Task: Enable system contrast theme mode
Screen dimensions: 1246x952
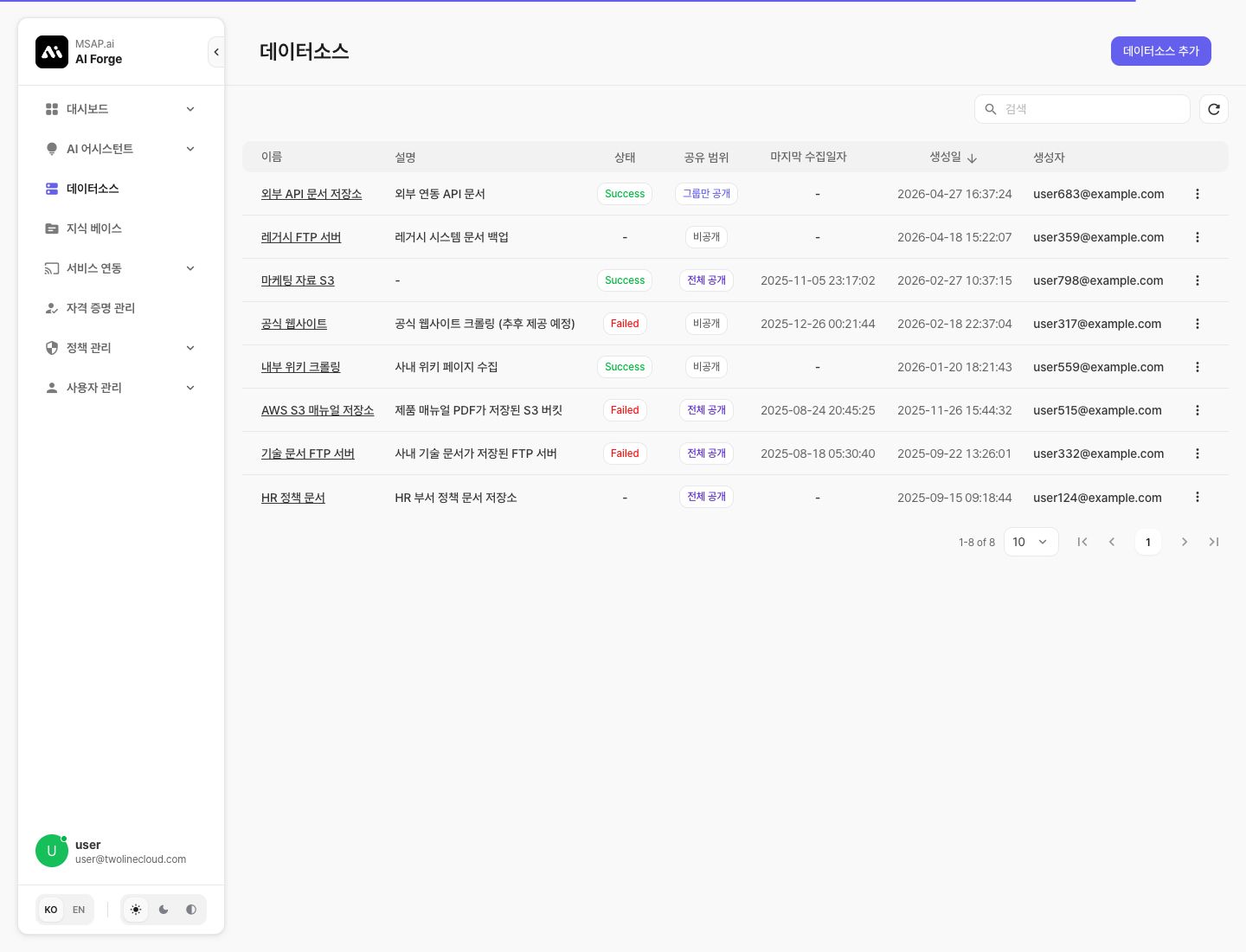Action: pos(191,910)
